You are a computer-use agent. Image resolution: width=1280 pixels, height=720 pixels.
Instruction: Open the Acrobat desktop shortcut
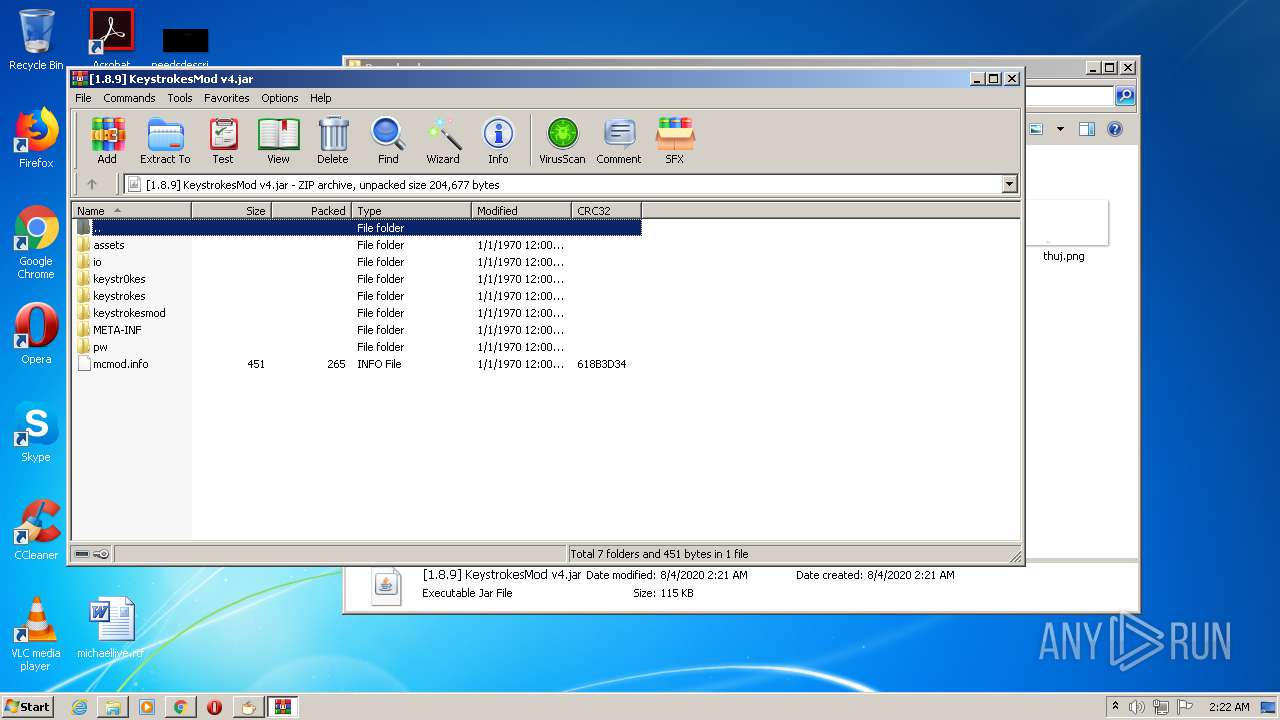pos(111,38)
